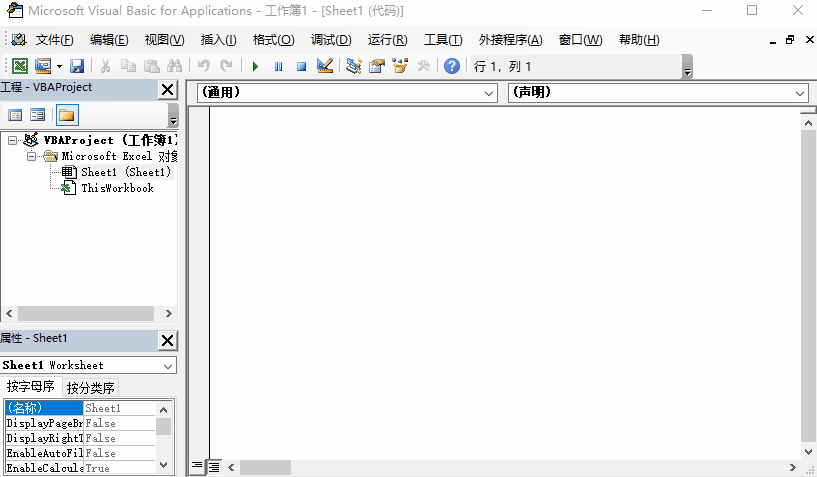Open the 帮助(H) menu
Image resolution: width=817 pixels, height=477 pixels.
pos(639,40)
